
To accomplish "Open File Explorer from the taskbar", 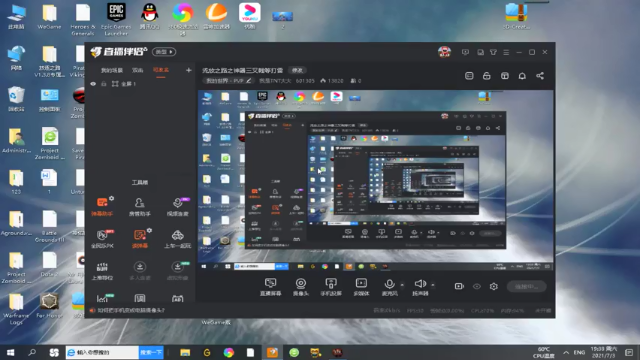I will [185, 352].
